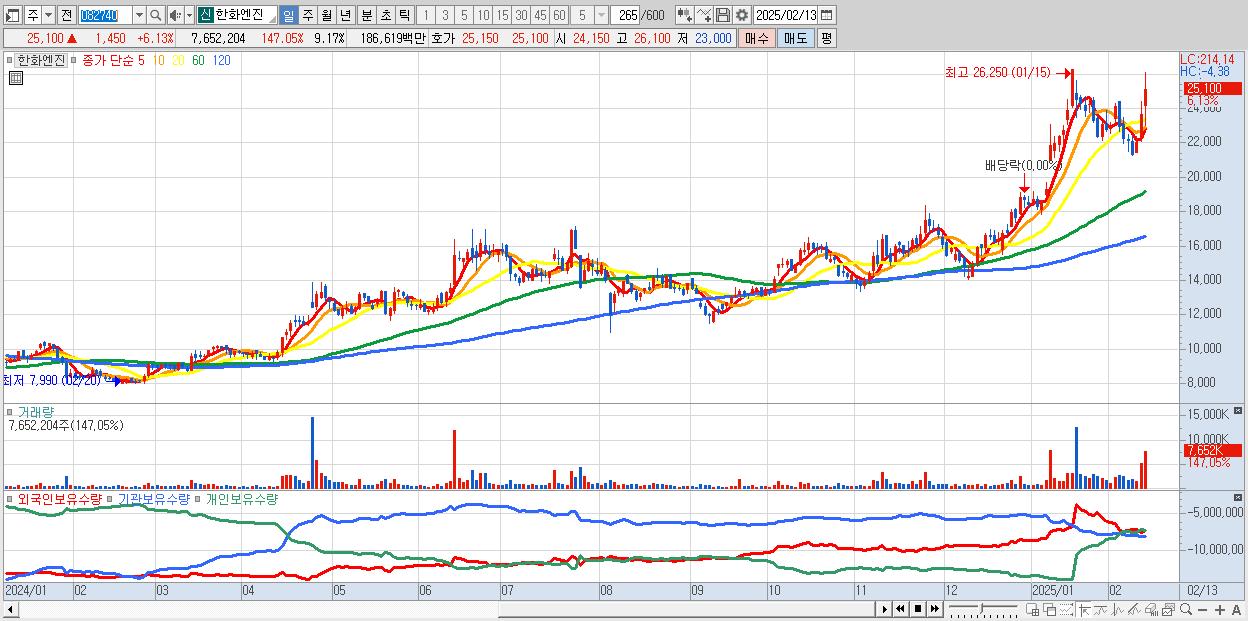Click the overlapping windows icon in bottom toolbar
This screenshot has height=621, width=1248.
coord(1050,609)
